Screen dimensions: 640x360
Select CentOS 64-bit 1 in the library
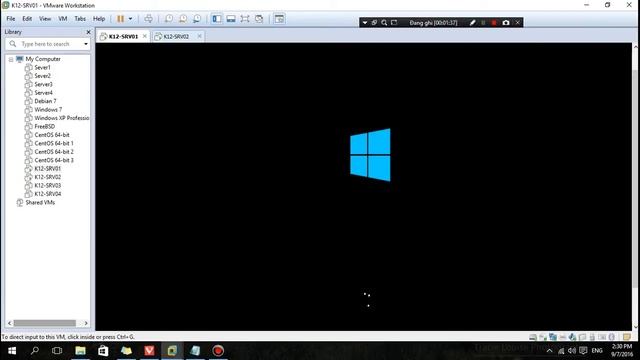(54, 143)
